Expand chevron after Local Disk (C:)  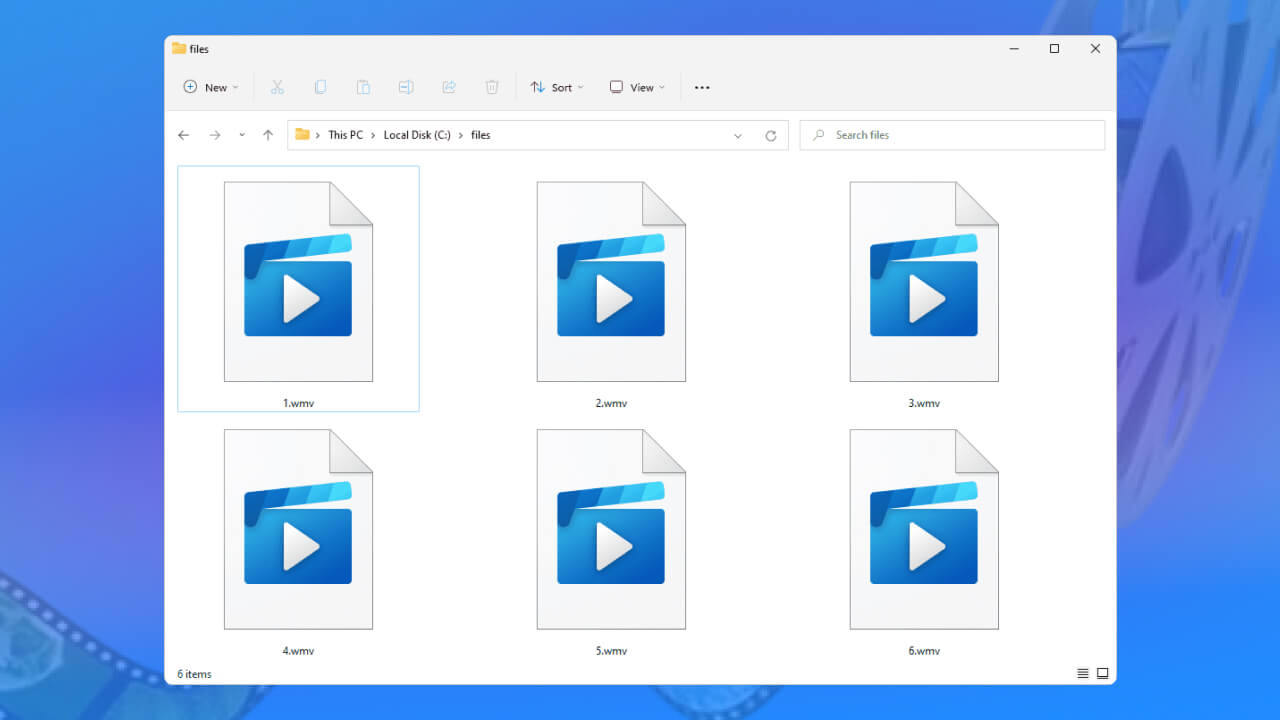(462, 135)
